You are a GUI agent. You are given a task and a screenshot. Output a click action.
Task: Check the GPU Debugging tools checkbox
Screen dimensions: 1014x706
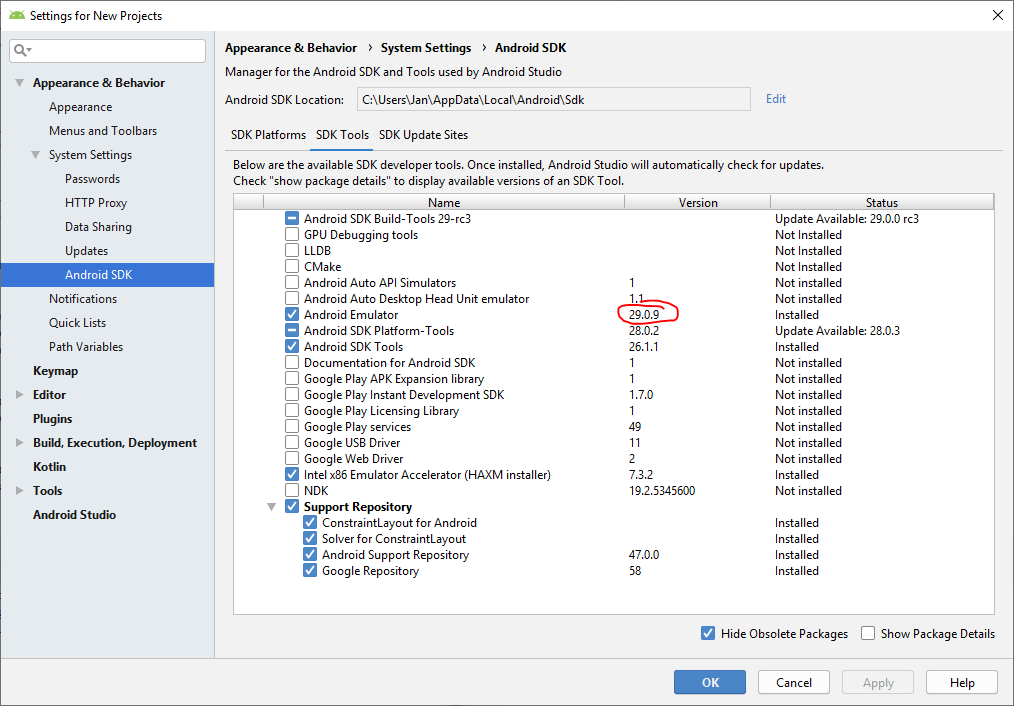(292, 235)
